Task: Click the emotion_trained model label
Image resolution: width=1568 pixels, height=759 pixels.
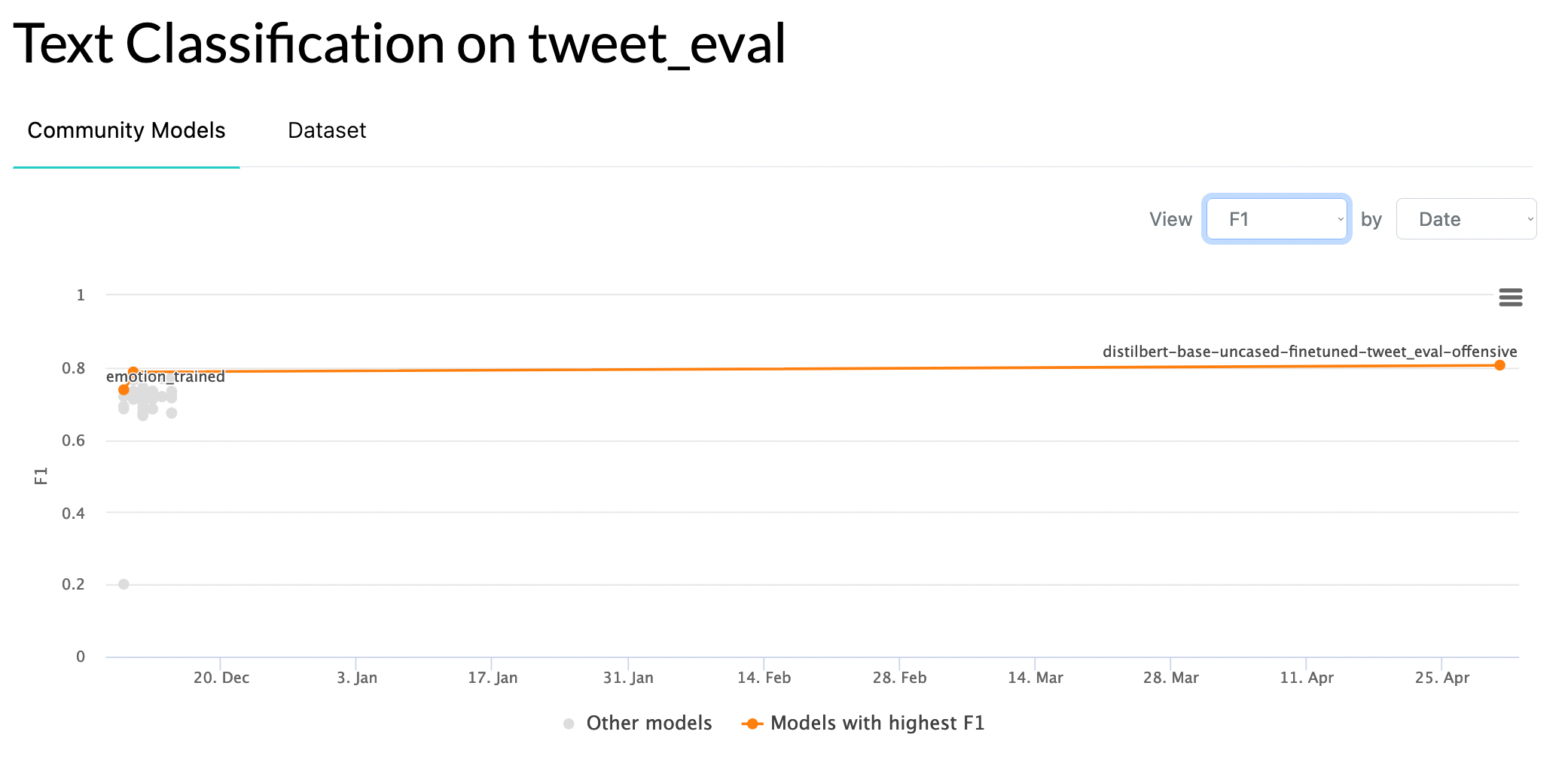Action: click(166, 377)
